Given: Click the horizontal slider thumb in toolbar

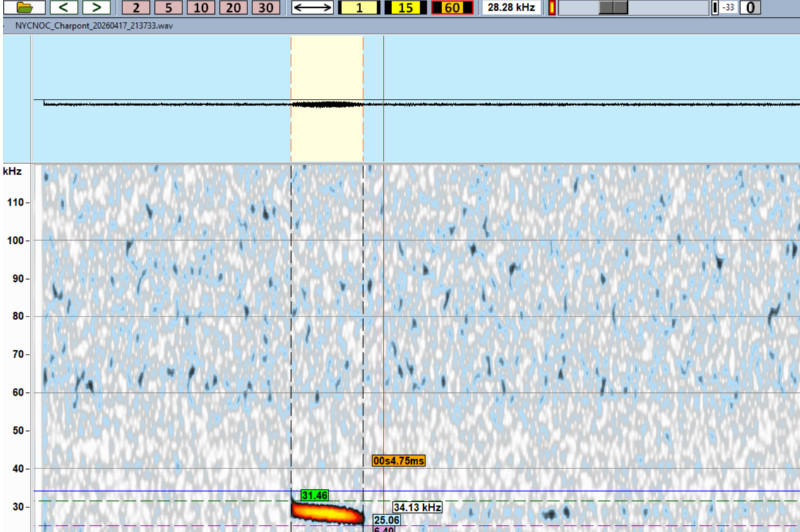Looking at the screenshot, I should coord(613,8).
